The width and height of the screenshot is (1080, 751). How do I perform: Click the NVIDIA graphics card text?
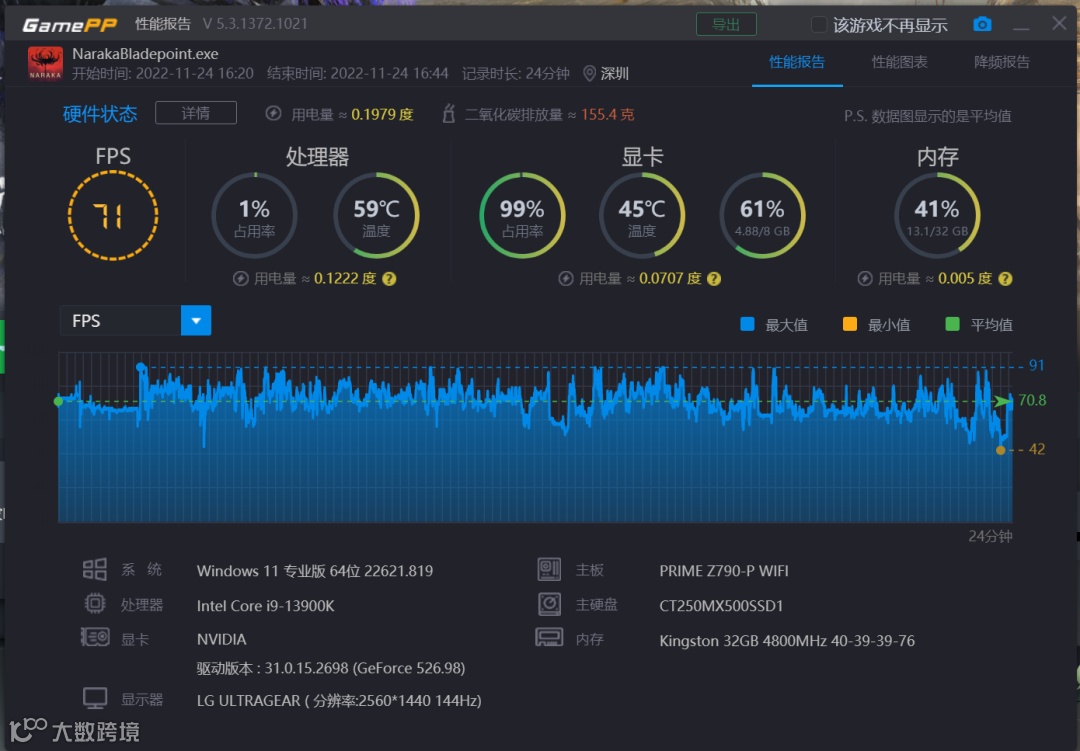coord(221,639)
